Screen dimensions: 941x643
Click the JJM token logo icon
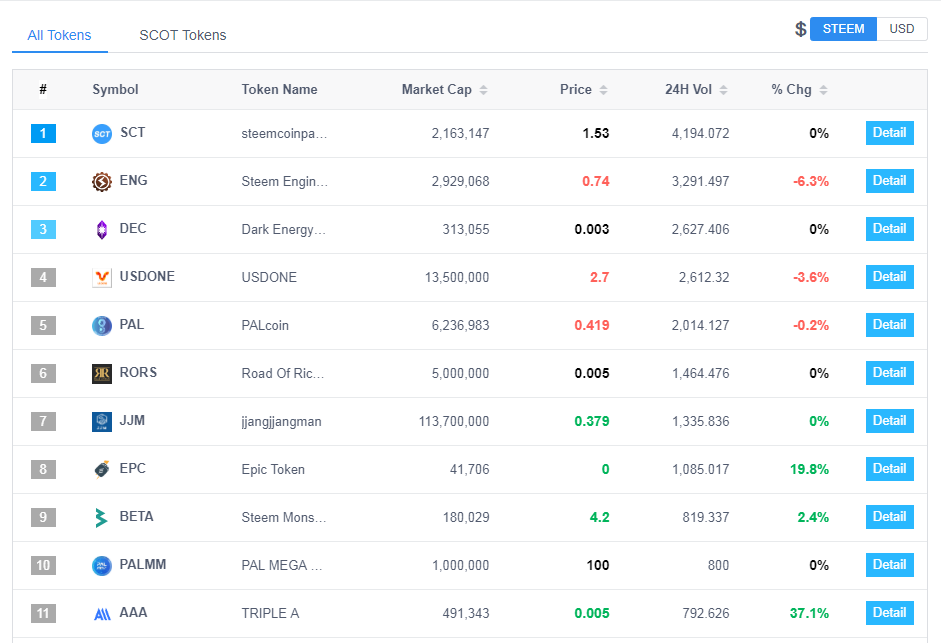[x=101, y=421]
